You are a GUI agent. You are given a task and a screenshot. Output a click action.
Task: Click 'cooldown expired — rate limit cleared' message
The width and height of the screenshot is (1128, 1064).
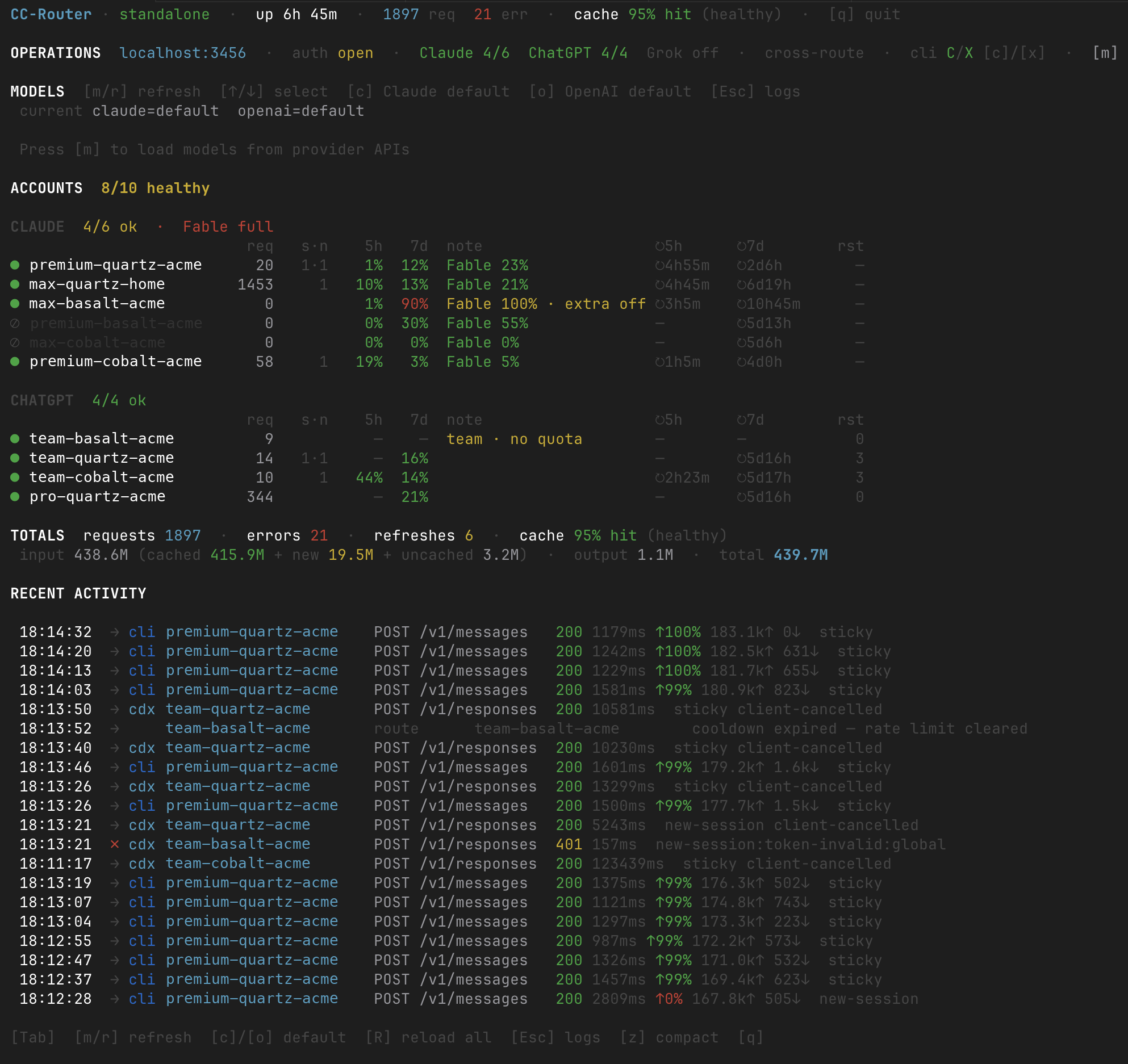(x=860, y=728)
